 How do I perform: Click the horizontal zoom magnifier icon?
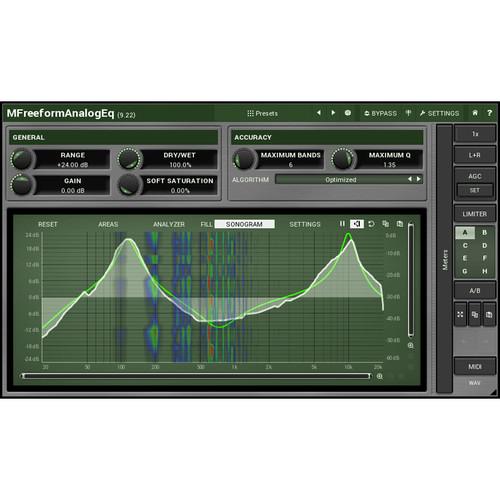(380, 376)
